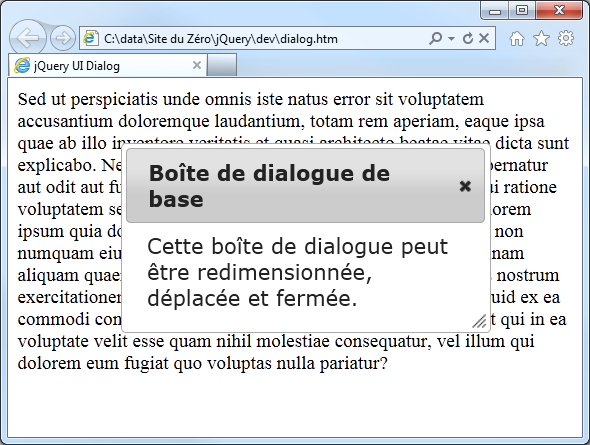590x445 pixels.
Task: Close the jQuery UI Dialog tab
Action: tap(196, 65)
